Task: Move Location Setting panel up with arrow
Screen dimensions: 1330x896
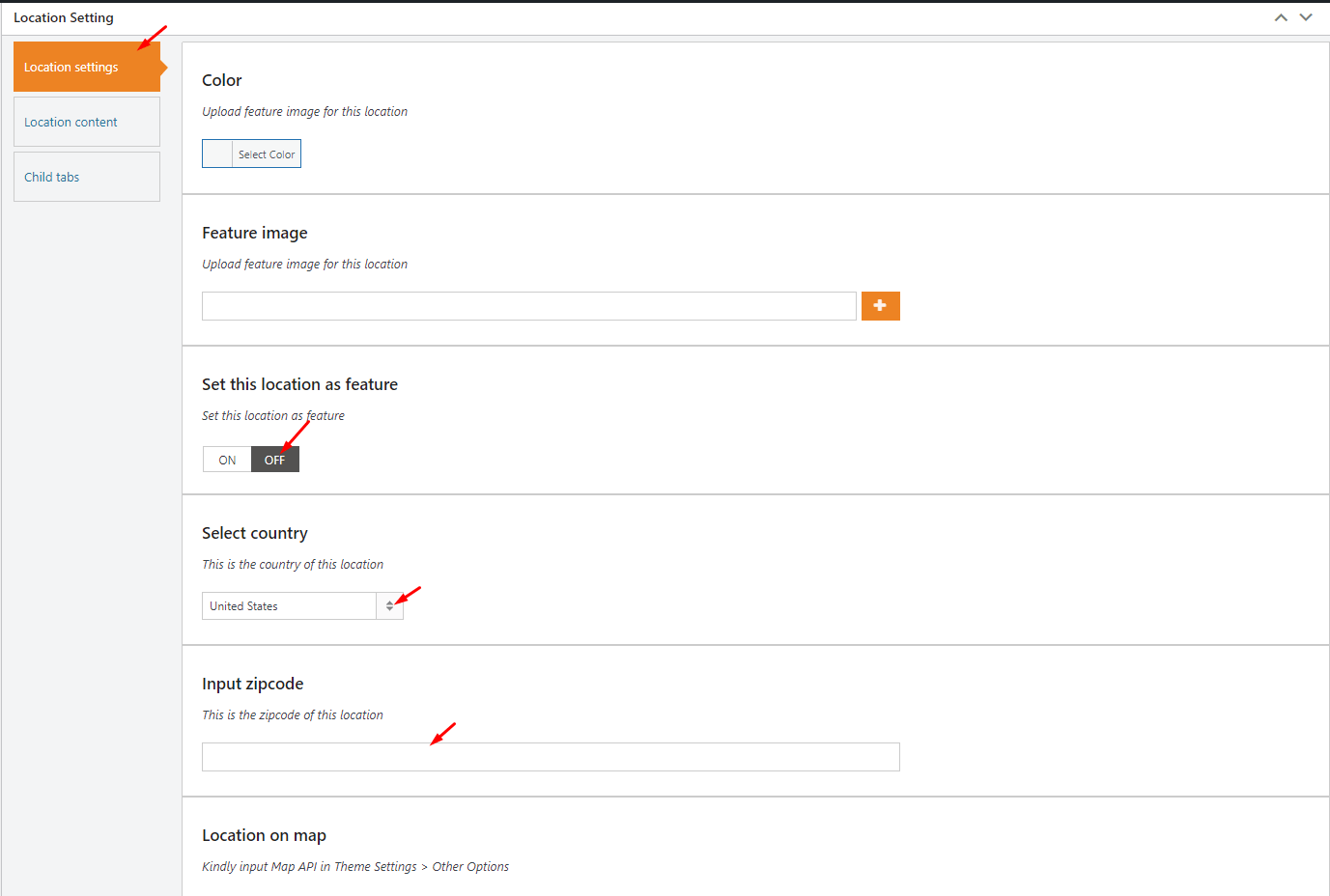Action: [x=1281, y=17]
